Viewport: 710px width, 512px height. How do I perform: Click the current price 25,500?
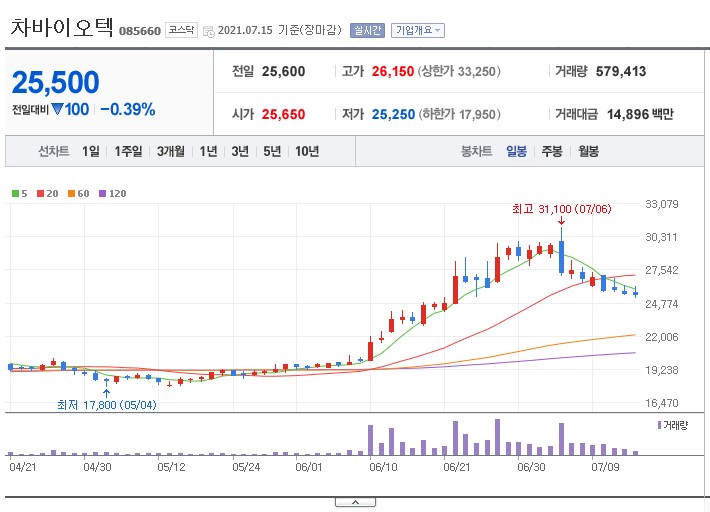tap(55, 82)
